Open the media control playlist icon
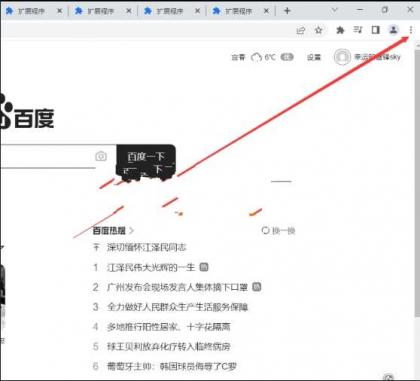 click(x=358, y=30)
